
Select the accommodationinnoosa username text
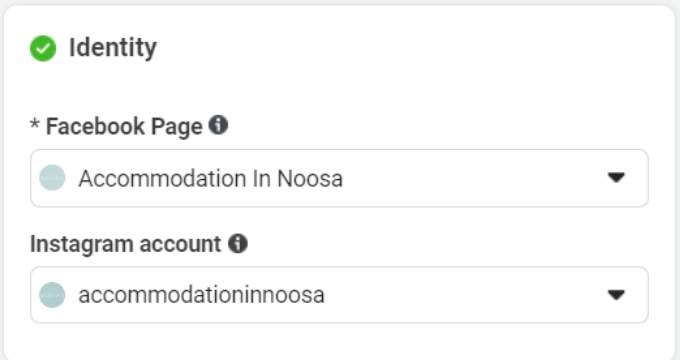pyautogui.click(x=201, y=295)
